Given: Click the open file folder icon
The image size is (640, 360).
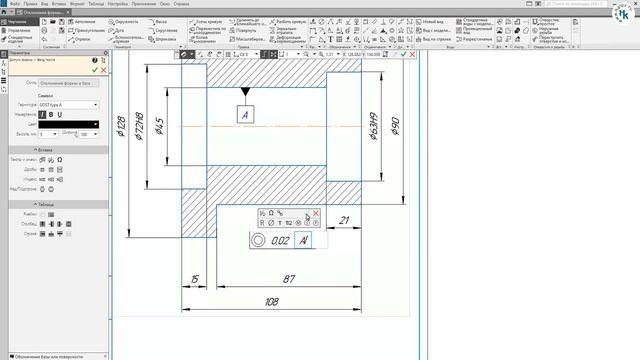Looking at the screenshot, I should 53,22.
